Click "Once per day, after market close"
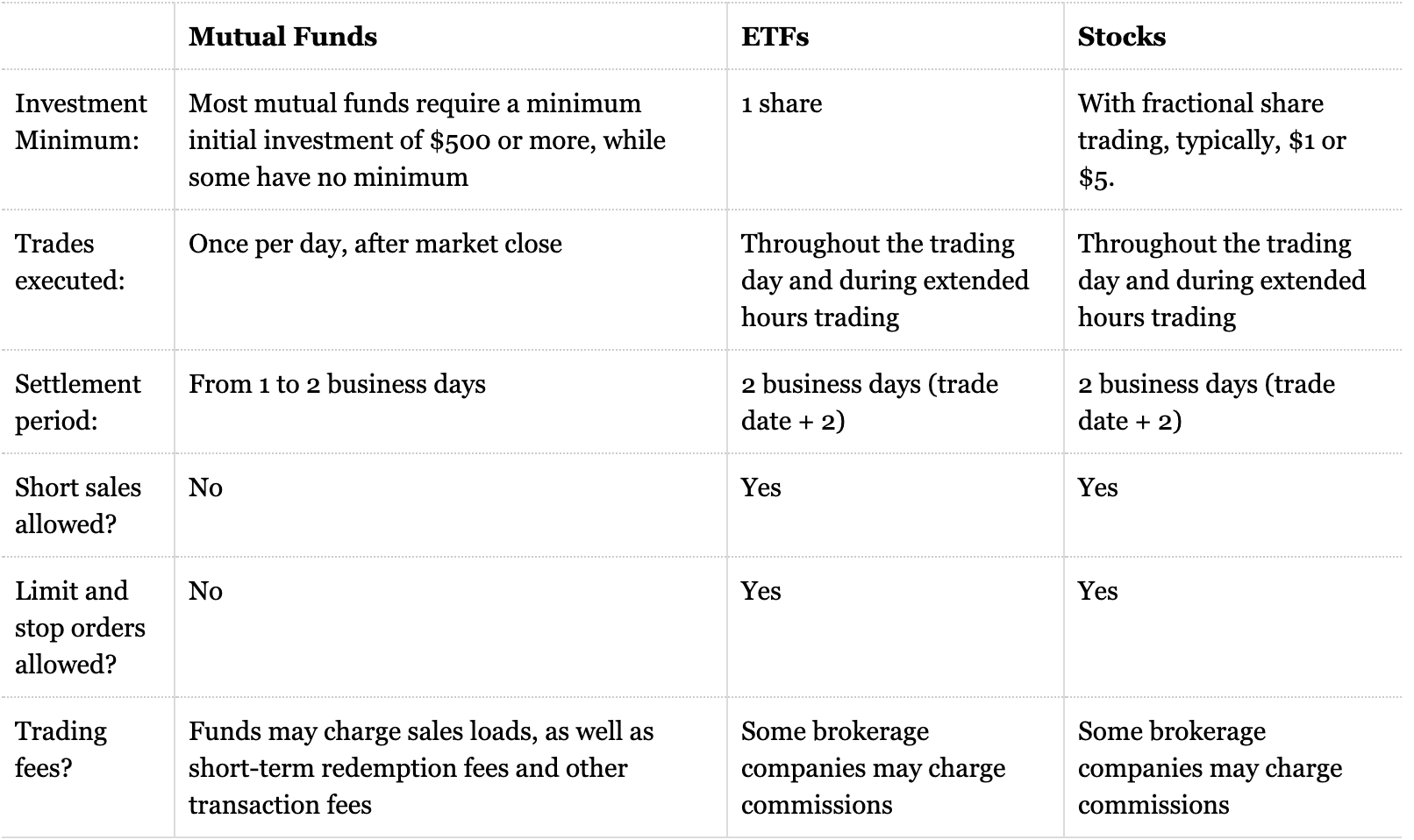This screenshot has width=1414, height=840. [x=375, y=244]
